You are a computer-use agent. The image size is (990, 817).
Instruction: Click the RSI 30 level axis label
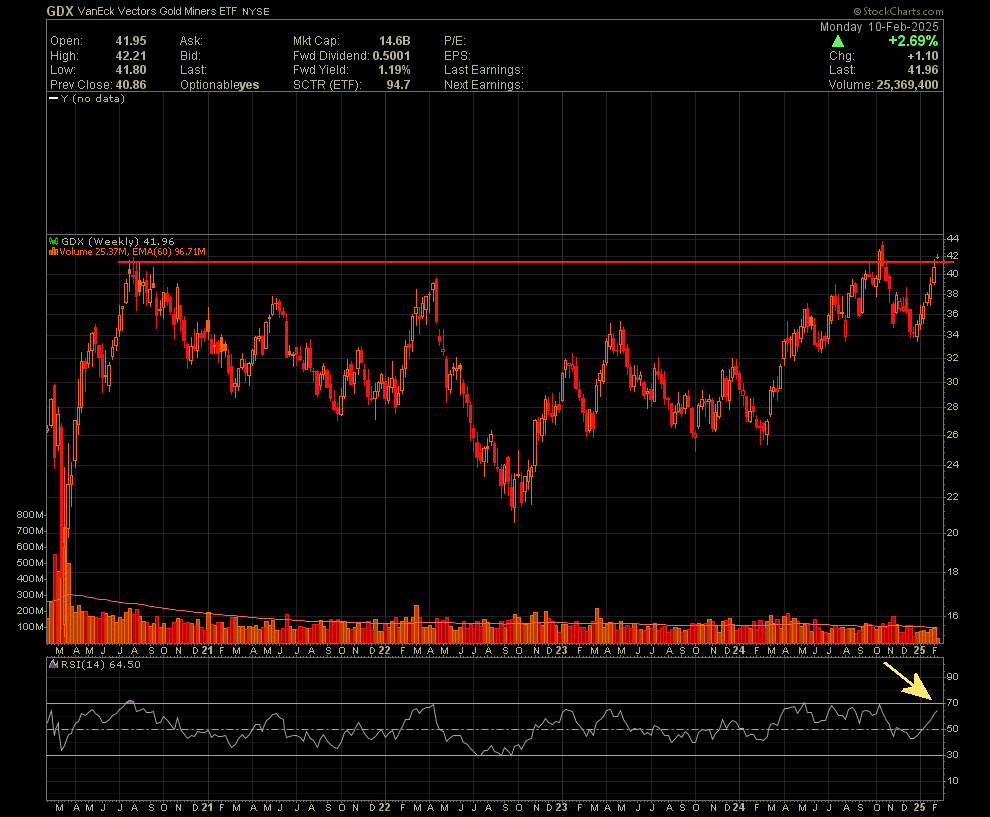(x=952, y=754)
